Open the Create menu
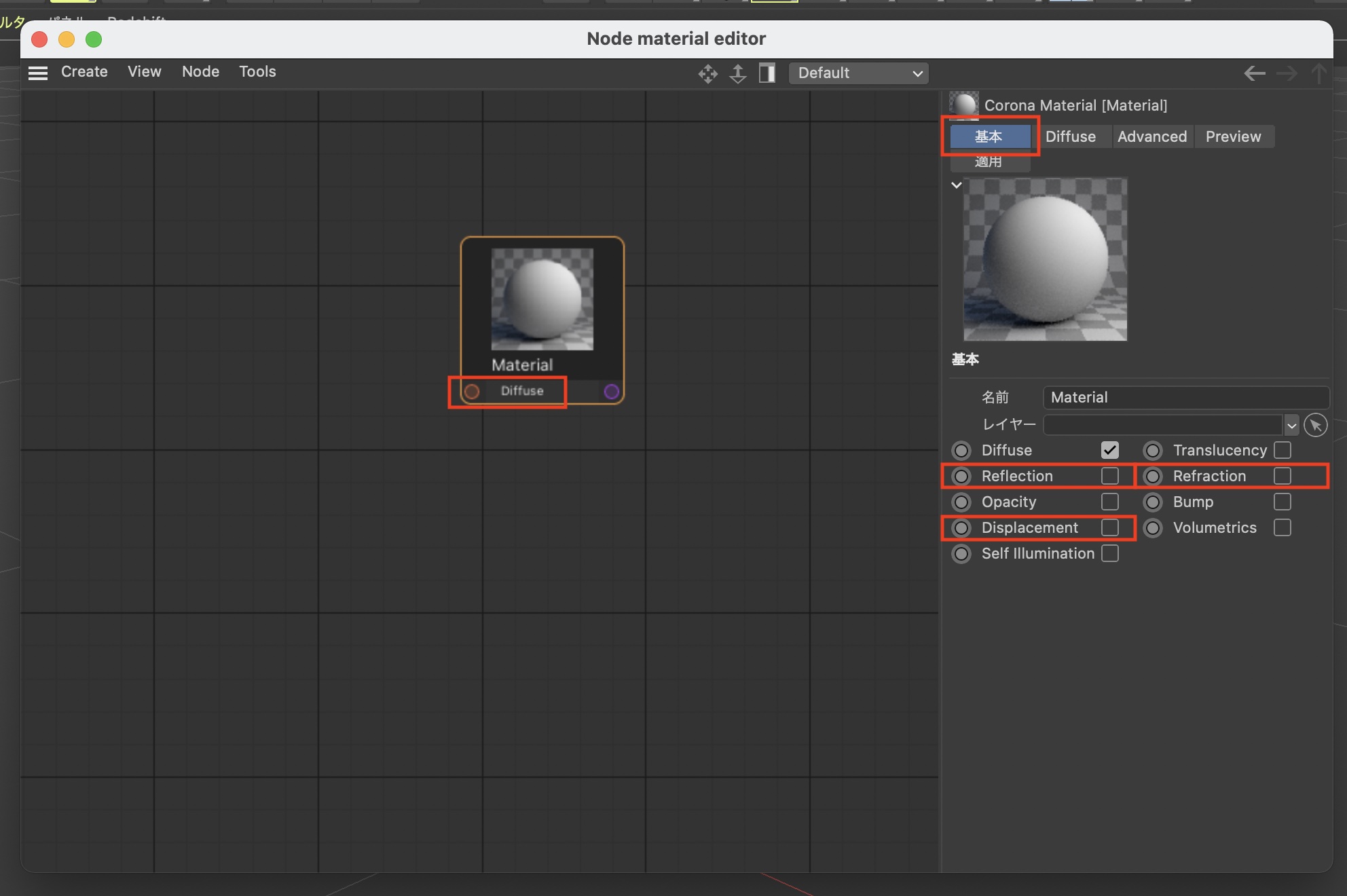Viewport: 1347px width, 896px height. click(x=84, y=72)
